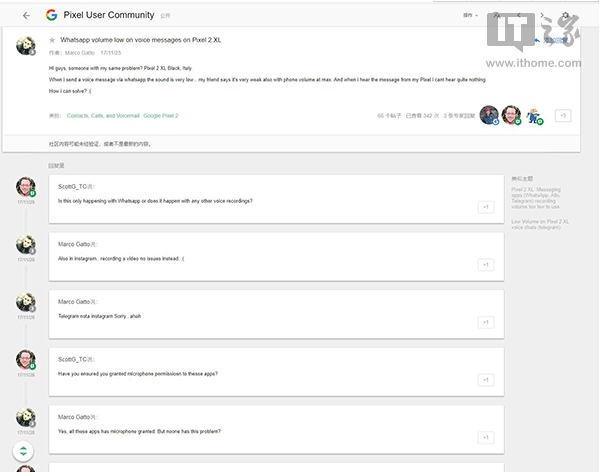The height and width of the screenshot is (476, 600).
Task: Click +1 on the 'only happening with Whatsapp' reply
Action: coord(486,207)
